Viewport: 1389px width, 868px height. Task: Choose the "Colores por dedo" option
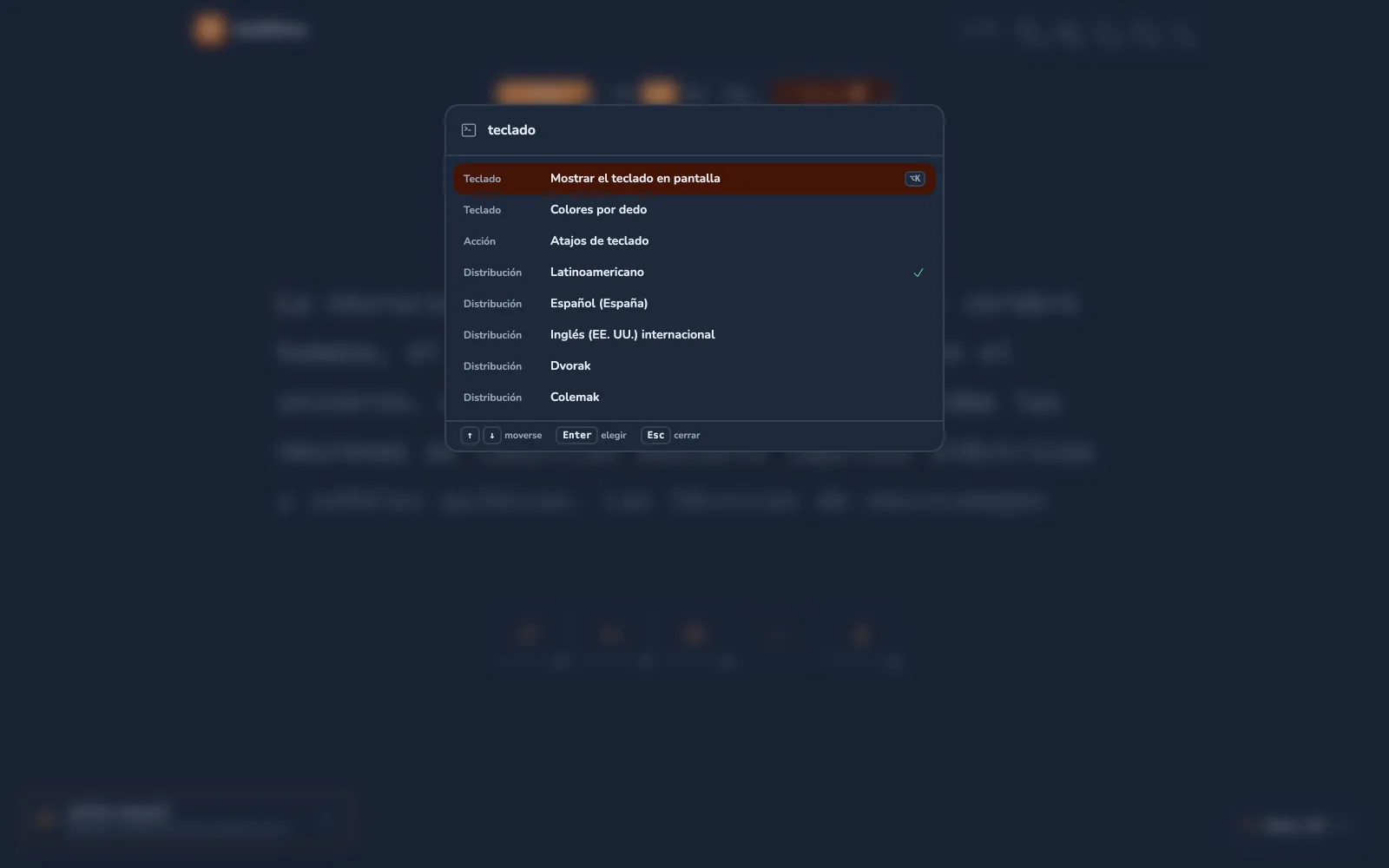pyautogui.click(x=694, y=210)
